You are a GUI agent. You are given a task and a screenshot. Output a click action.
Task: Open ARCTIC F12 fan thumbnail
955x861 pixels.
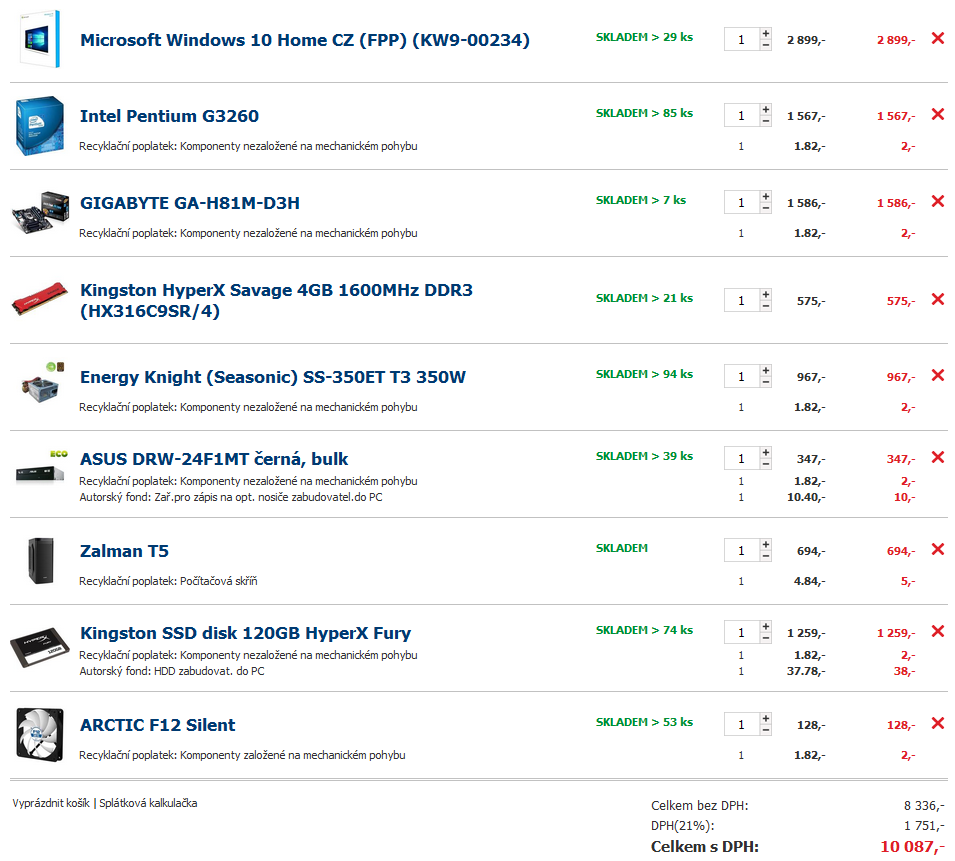point(40,734)
